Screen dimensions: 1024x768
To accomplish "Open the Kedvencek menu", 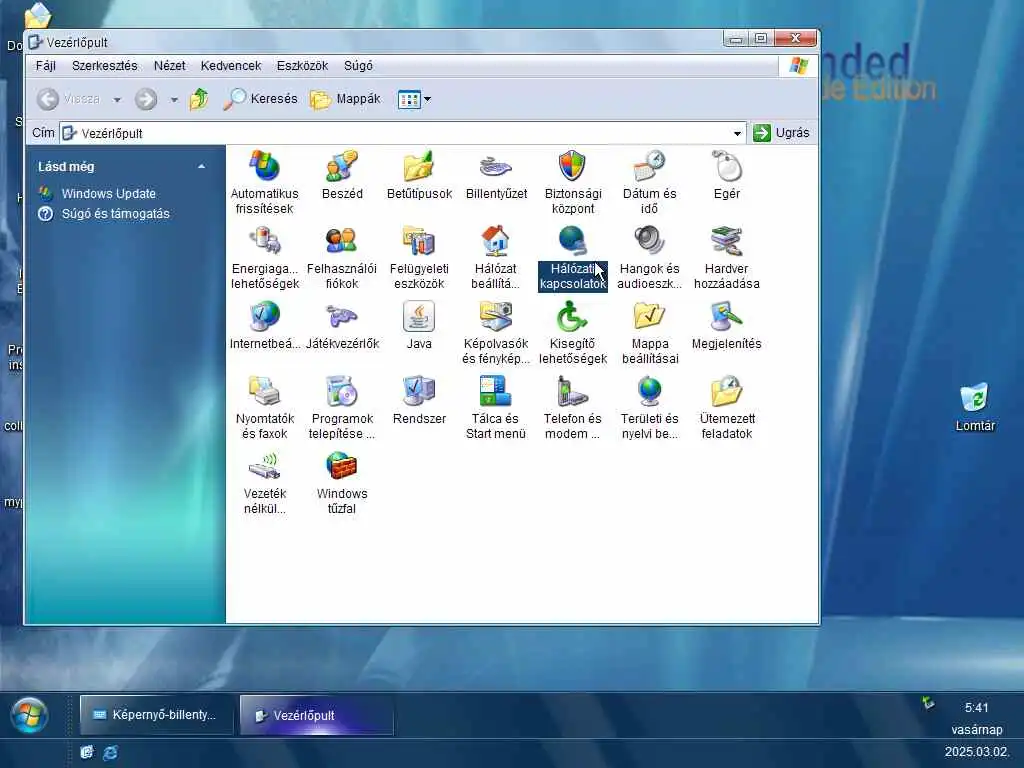I will click(231, 66).
